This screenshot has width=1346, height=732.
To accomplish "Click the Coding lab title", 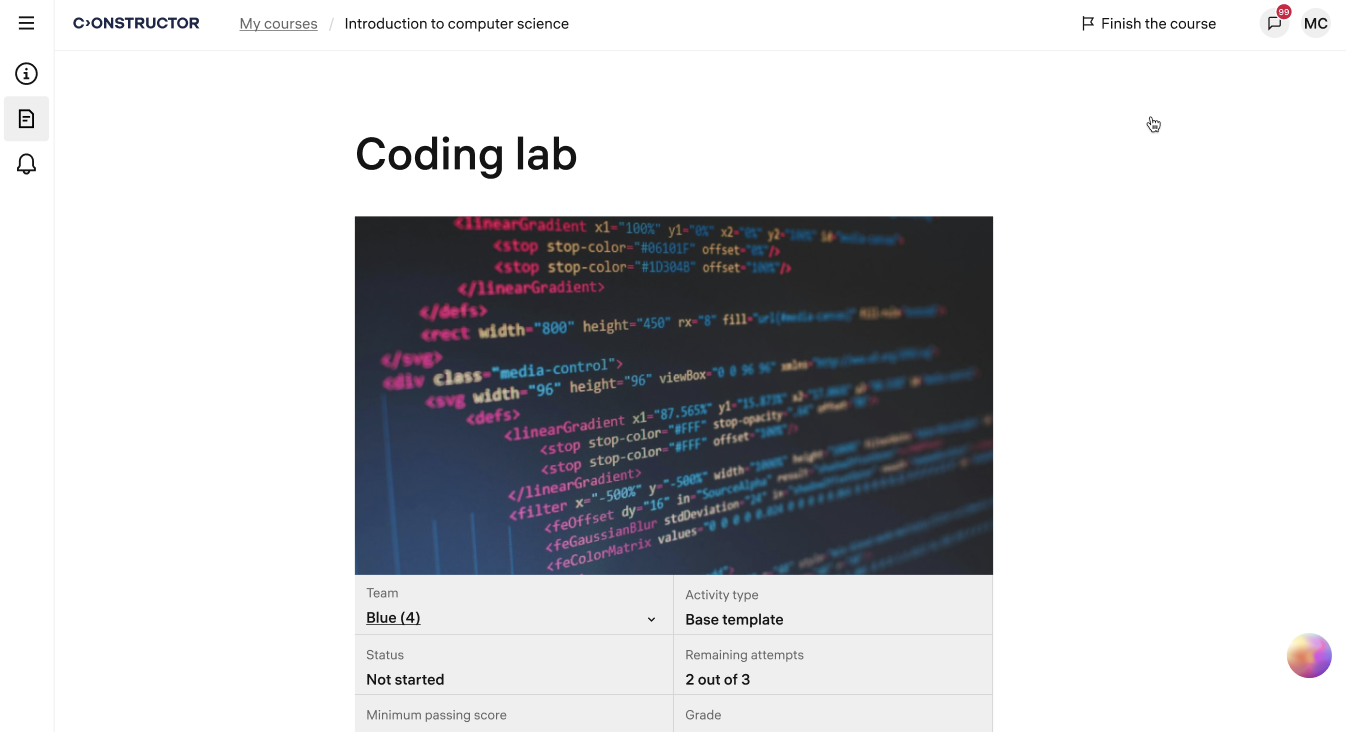I will click(x=466, y=154).
